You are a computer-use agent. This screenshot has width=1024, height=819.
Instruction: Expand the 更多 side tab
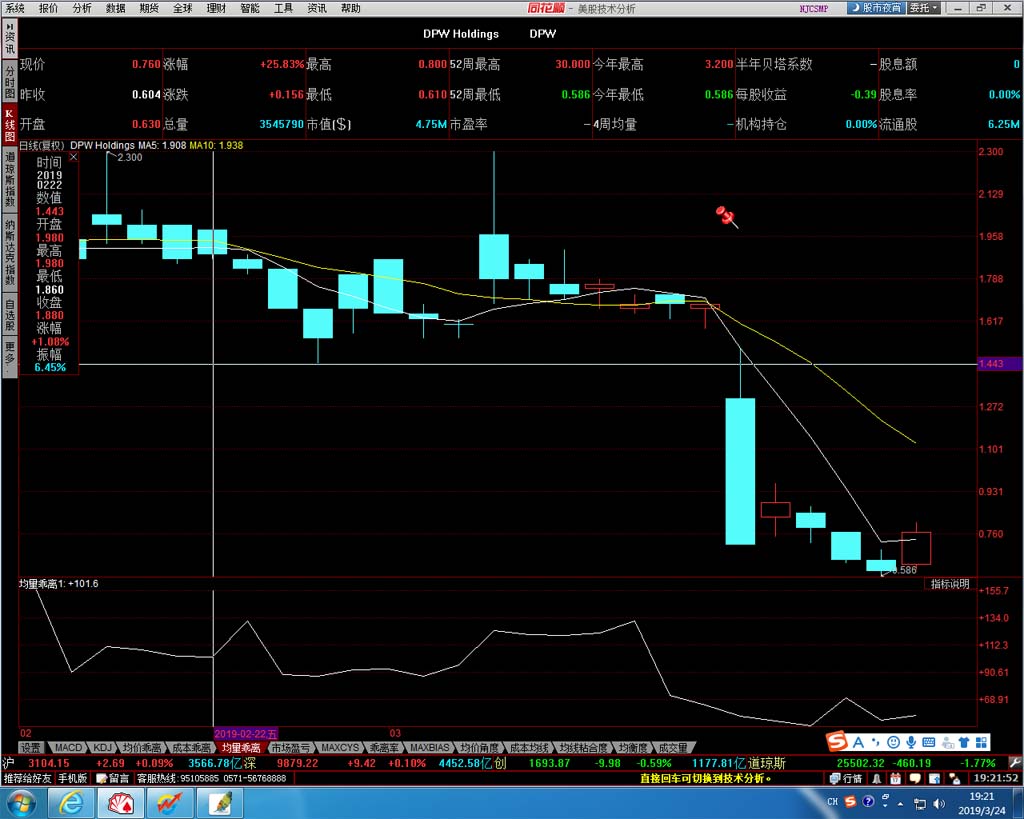tap(10, 357)
